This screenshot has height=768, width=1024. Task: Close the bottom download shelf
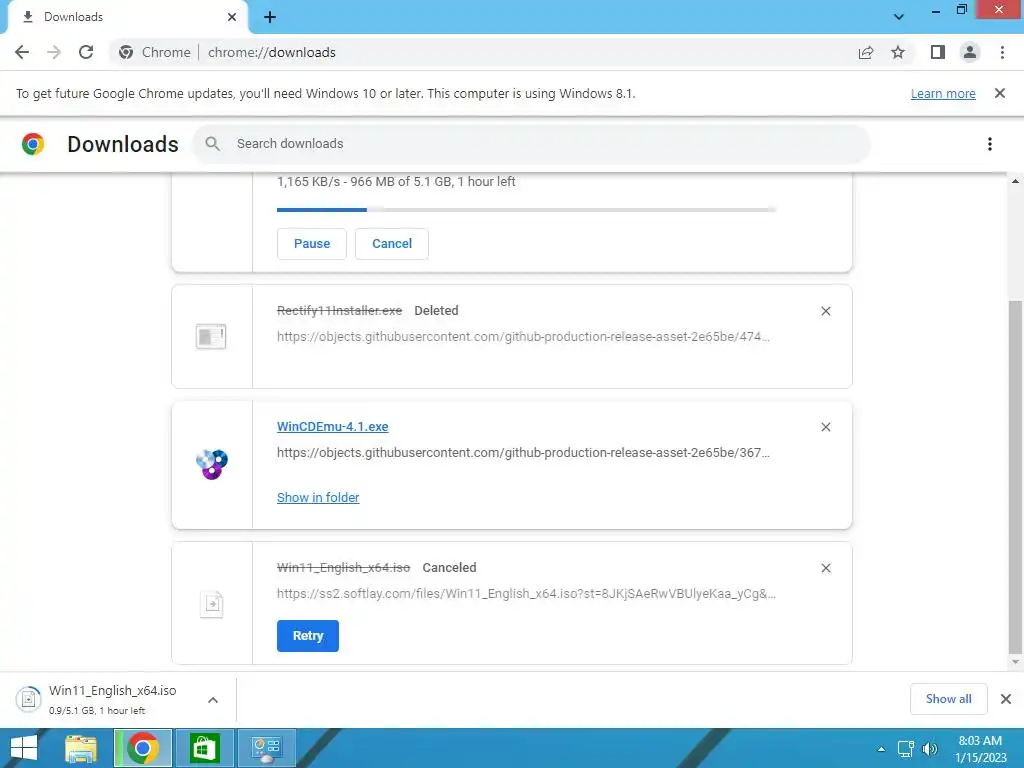pos(1006,699)
